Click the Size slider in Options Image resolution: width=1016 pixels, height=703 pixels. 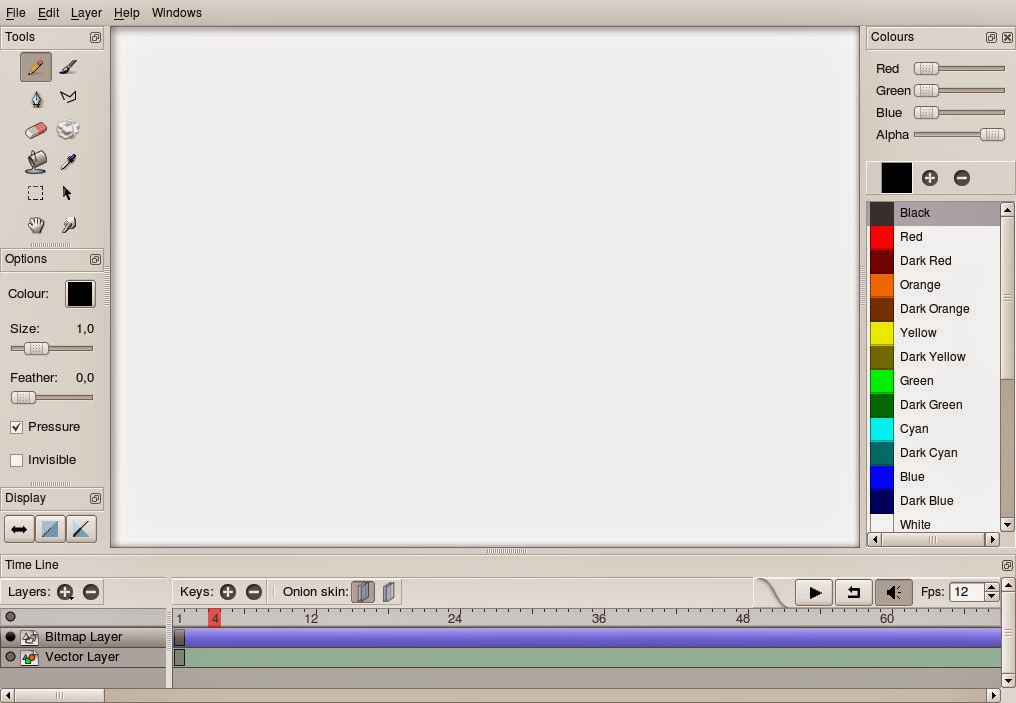click(52, 349)
